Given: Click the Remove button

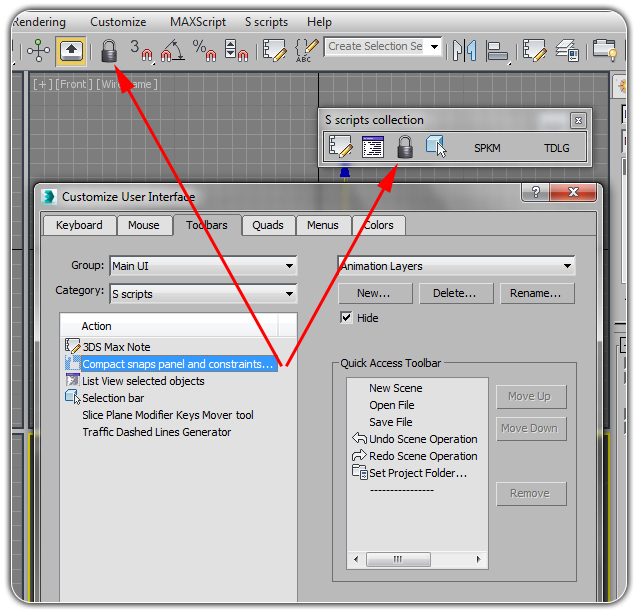Looking at the screenshot, I should point(531,493).
